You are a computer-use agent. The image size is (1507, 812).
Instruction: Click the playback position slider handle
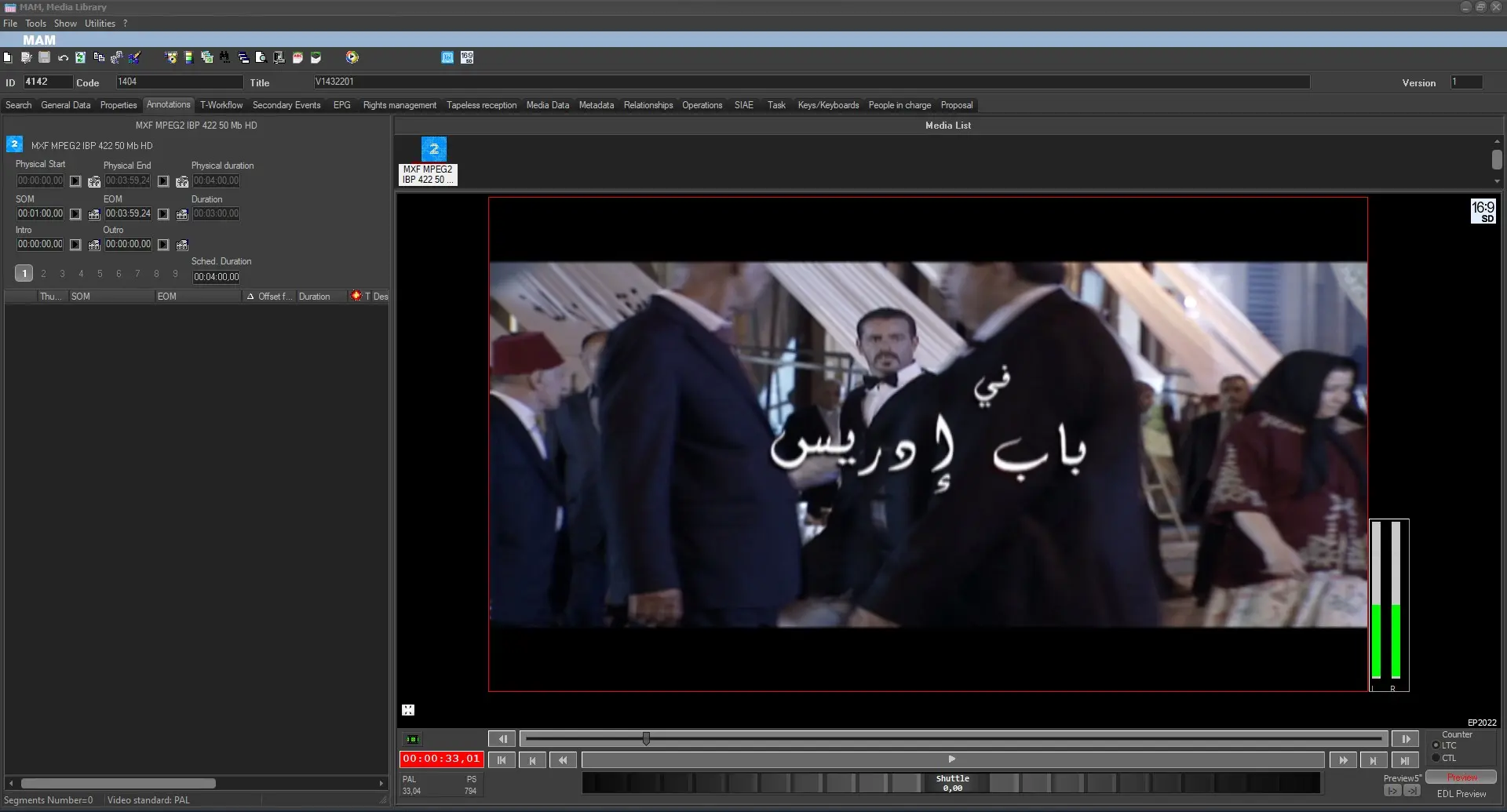tap(646, 739)
